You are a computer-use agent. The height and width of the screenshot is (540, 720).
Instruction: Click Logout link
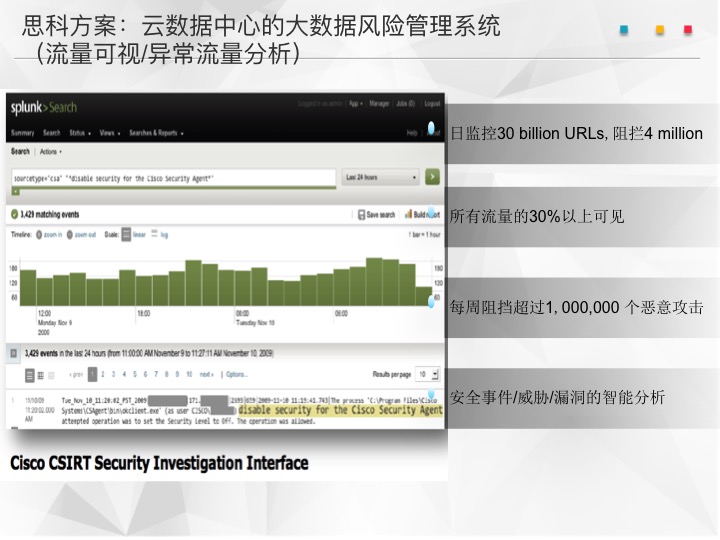(x=432, y=104)
